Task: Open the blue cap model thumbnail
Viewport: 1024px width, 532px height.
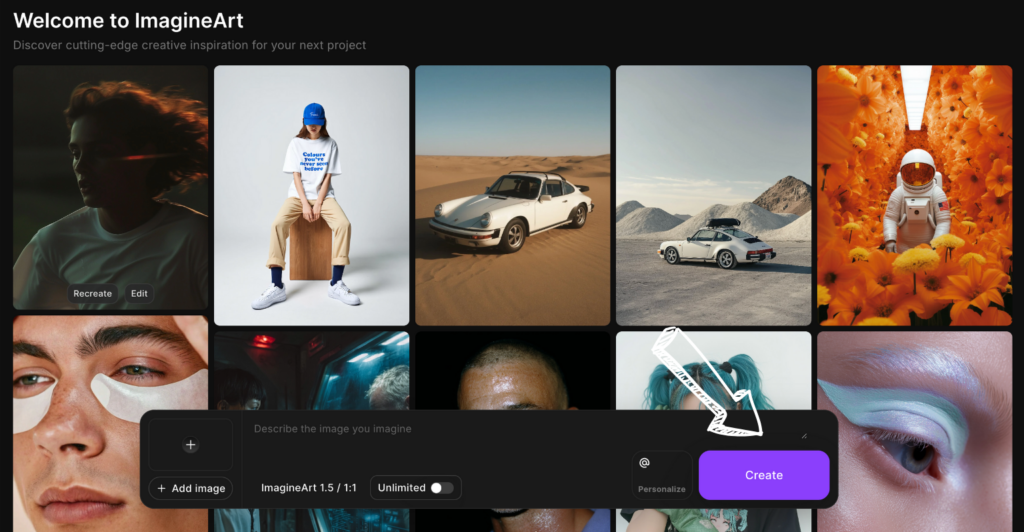Action: coord(312,195)
